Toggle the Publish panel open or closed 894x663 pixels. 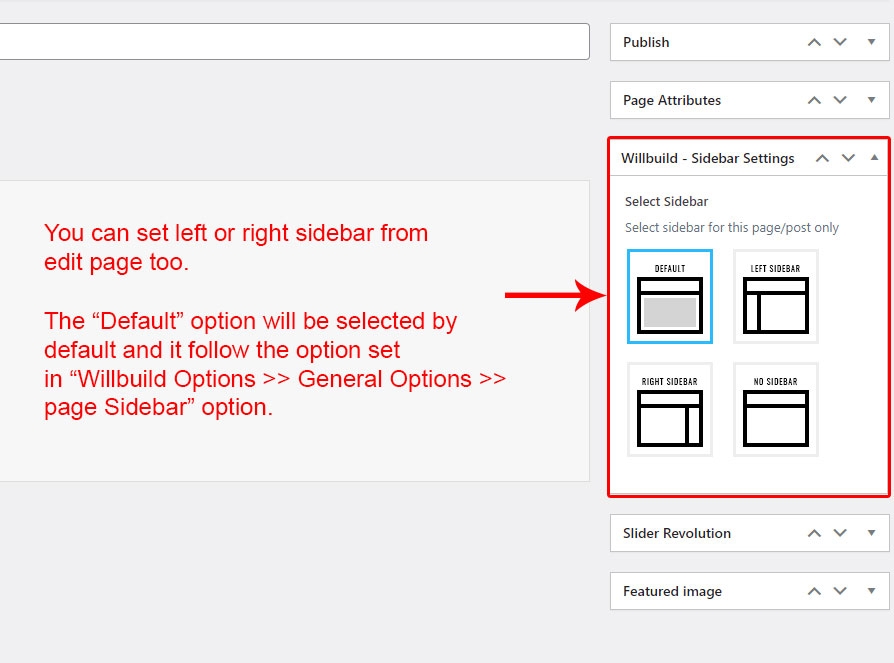pyautogui.click(x=872, y=42)
